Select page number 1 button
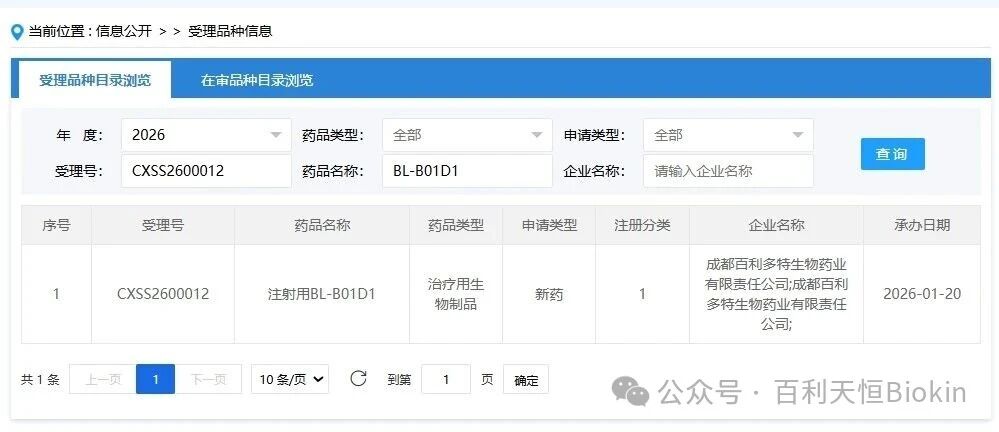999x432 pixels. click(155, 379)
